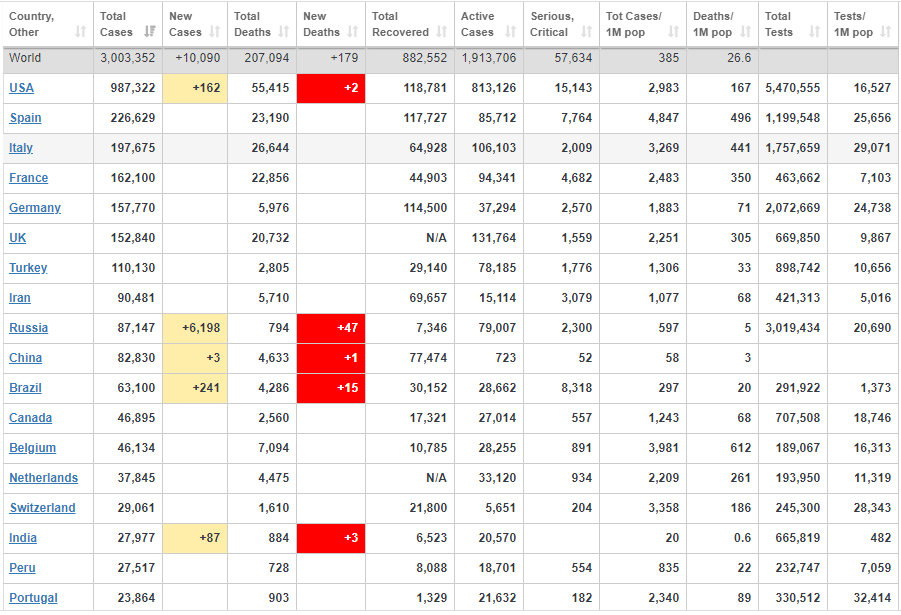This screenshot has width=901, height=615.
Task: Select Portugal tests per million 32,414
Action: coord(872,598)
